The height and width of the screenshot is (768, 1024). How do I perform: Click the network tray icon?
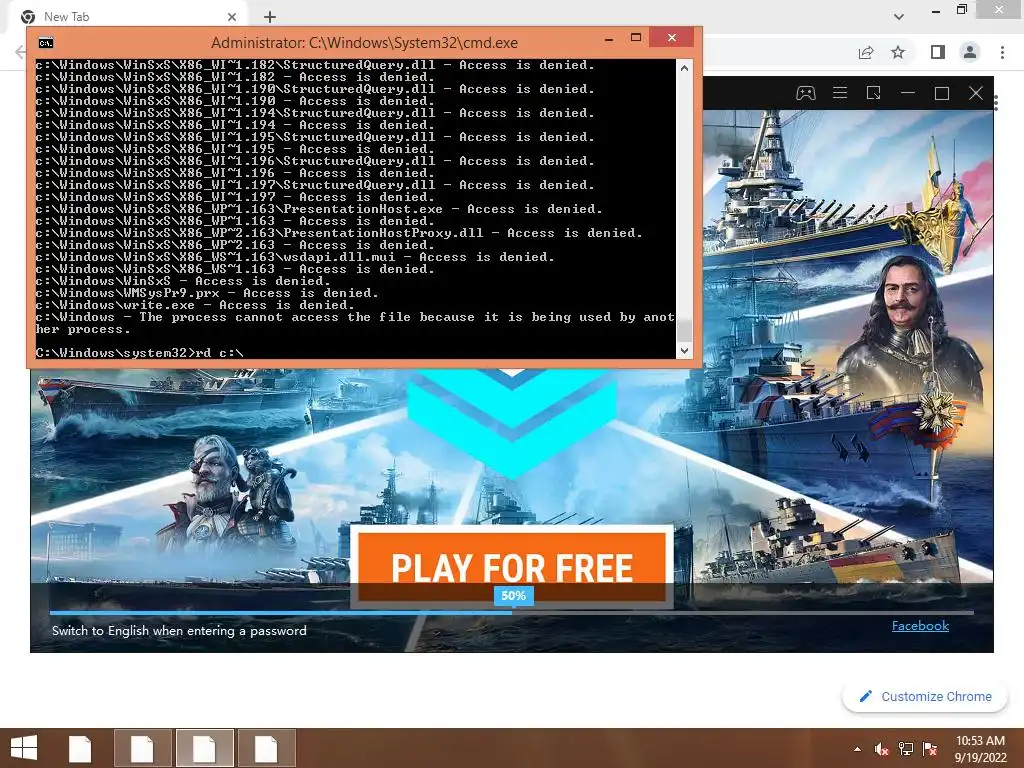[x=906, y=749]
